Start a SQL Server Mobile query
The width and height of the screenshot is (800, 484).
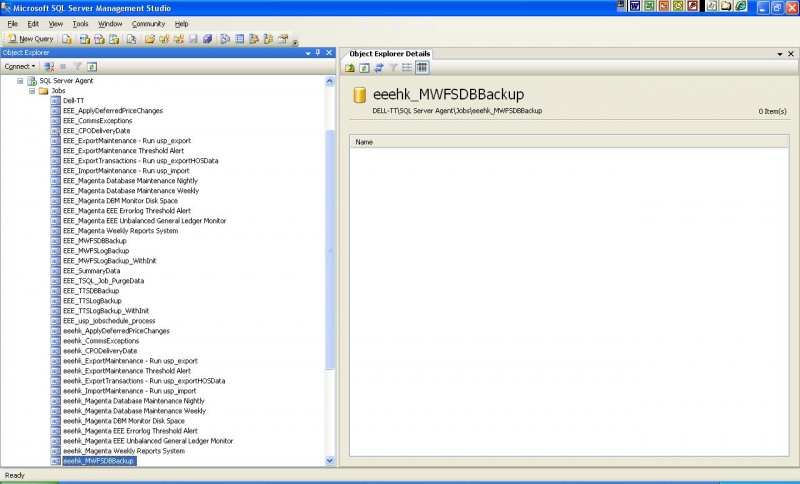pyautogui.click(x=131, y=39)
